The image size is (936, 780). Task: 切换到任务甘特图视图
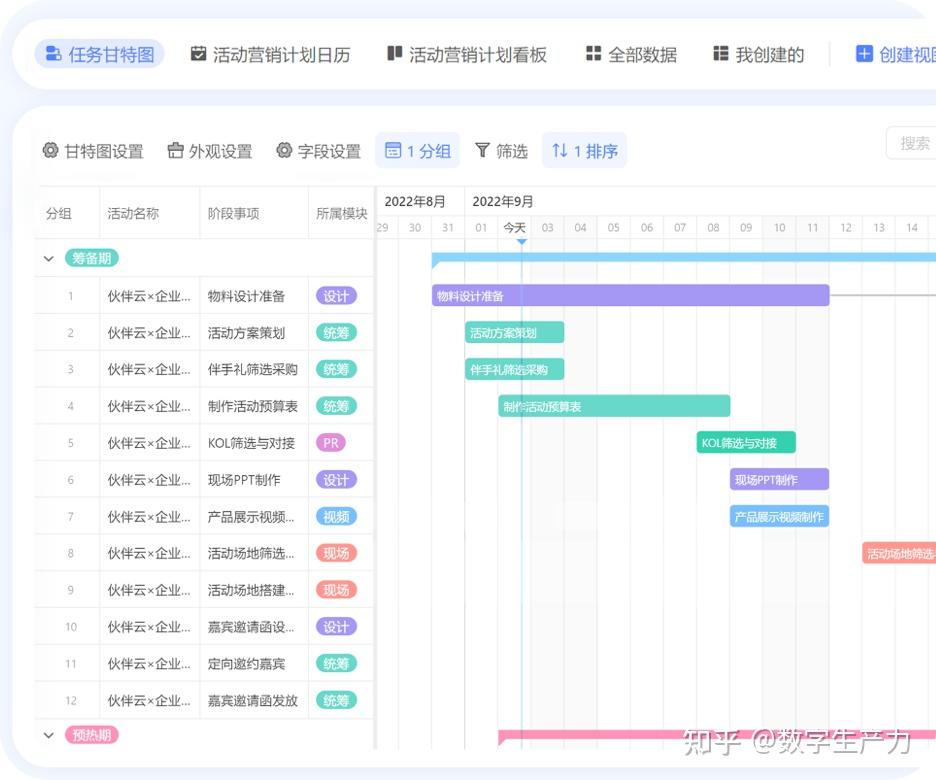point(98,55)
